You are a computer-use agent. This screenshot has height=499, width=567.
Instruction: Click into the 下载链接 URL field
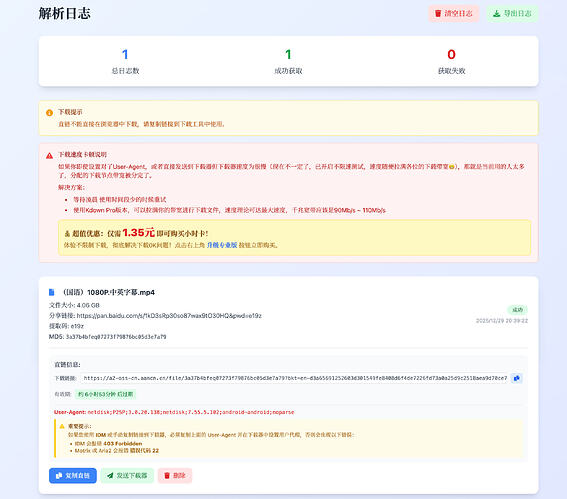tap(294, 378)
